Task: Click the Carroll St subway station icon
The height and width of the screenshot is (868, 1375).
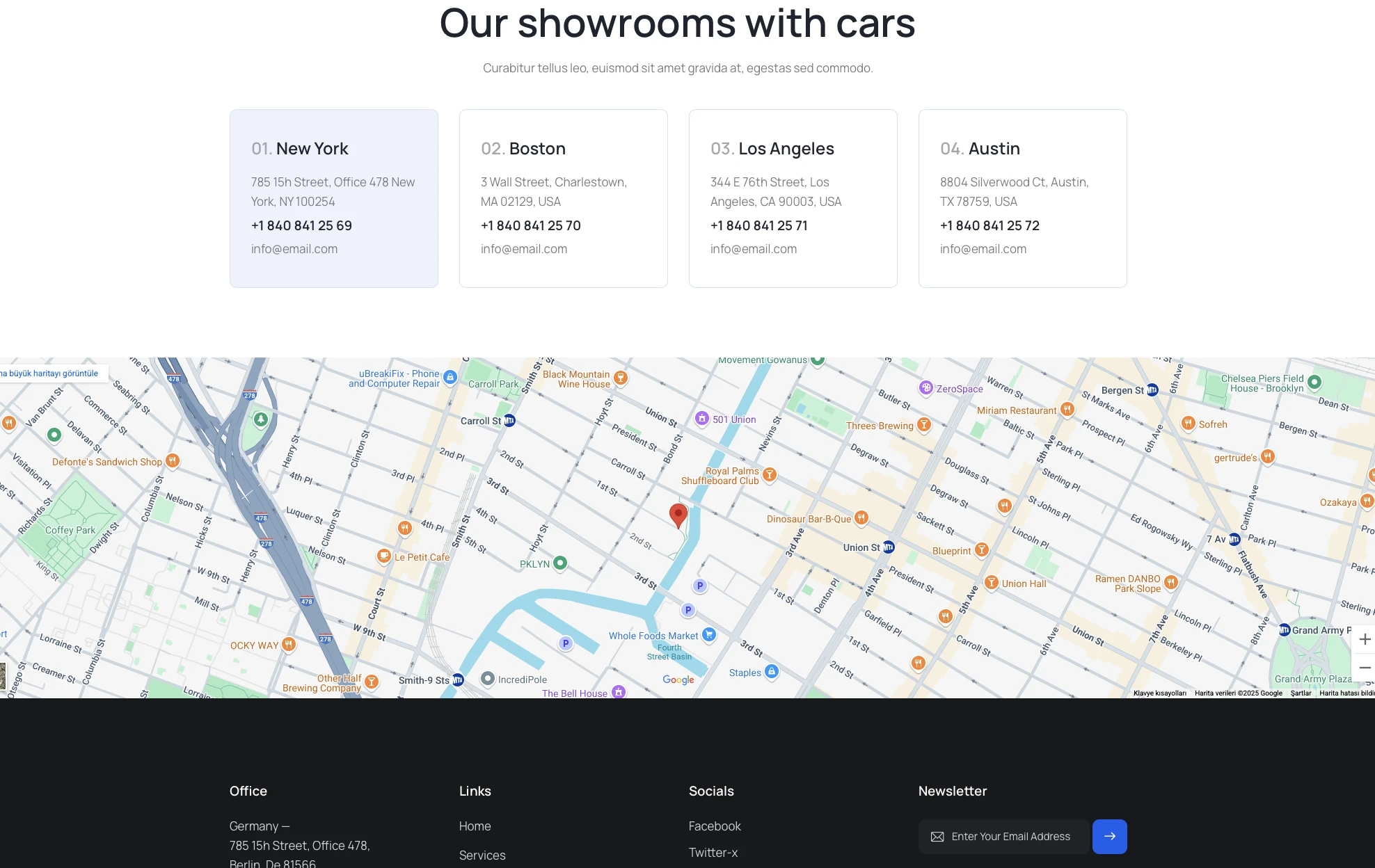Action: pyautogui.click(x=509, y=420)
